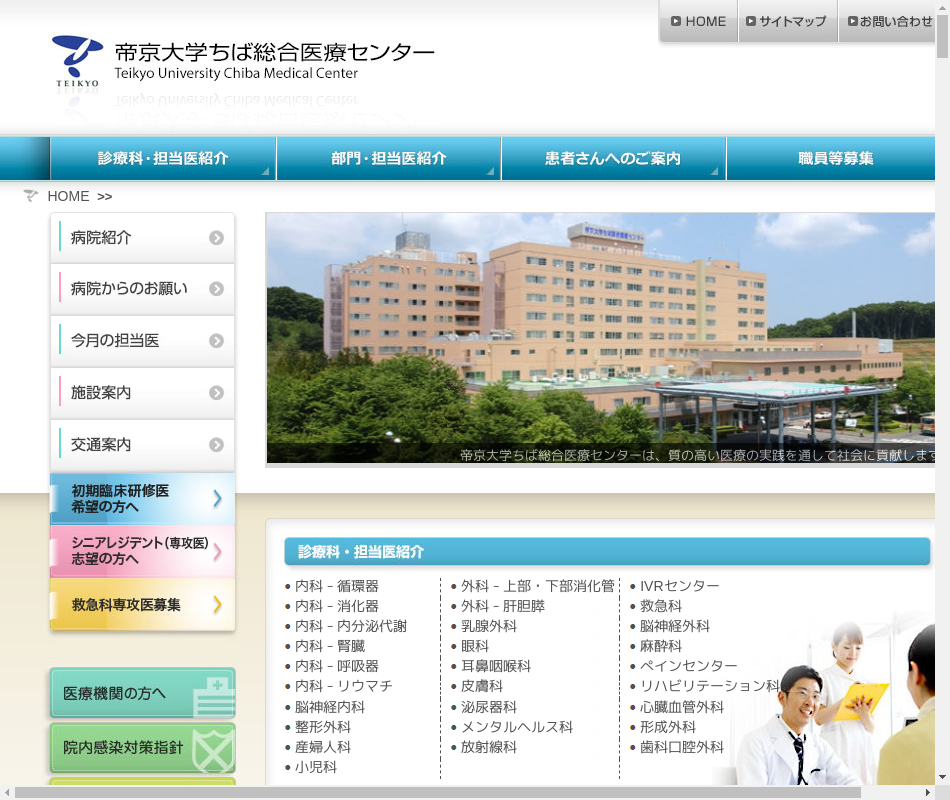Click the chevron on シニアレジデント banner
950x800 pixels.
click(218, 552)
